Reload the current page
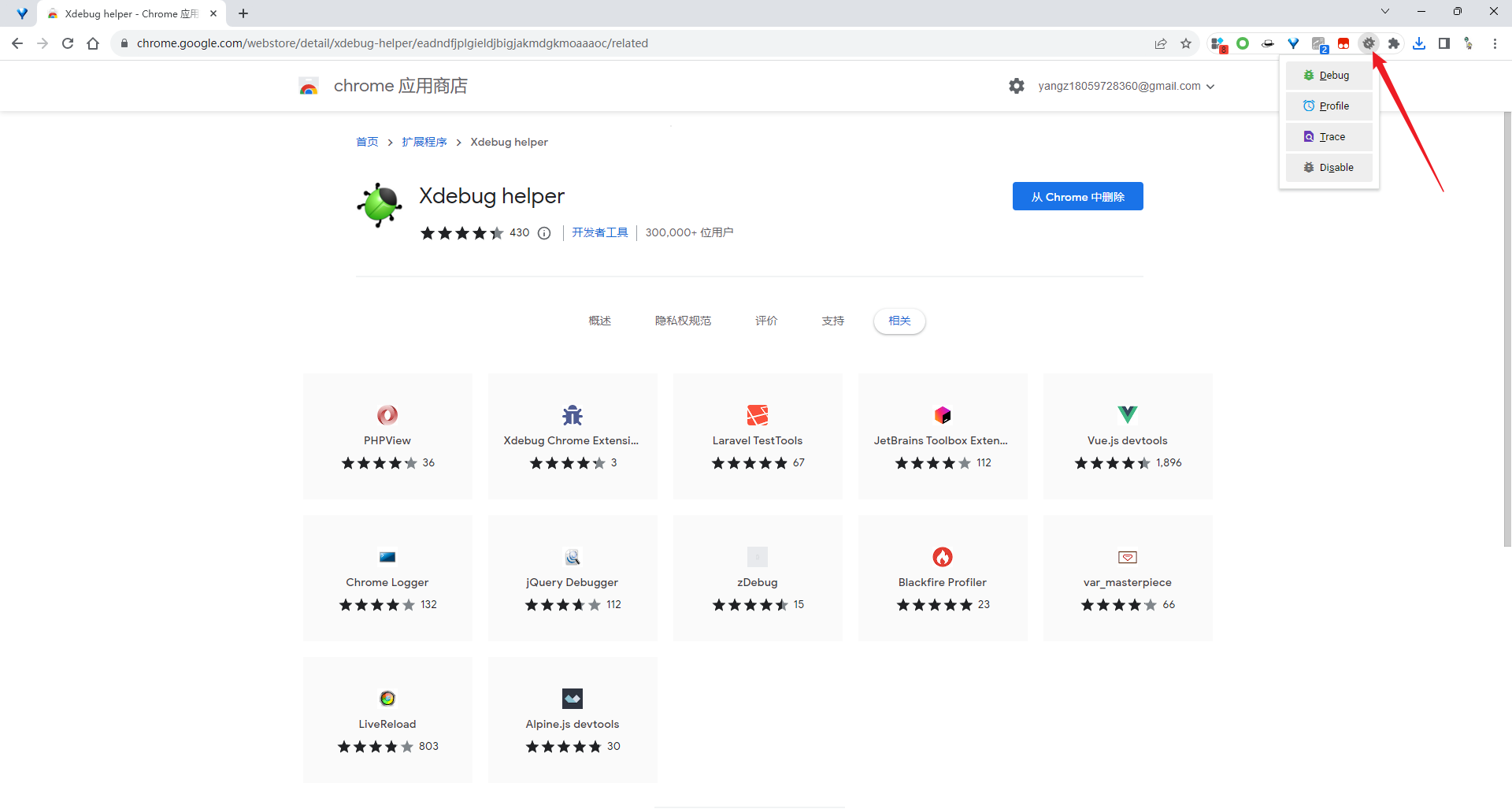 68,43
